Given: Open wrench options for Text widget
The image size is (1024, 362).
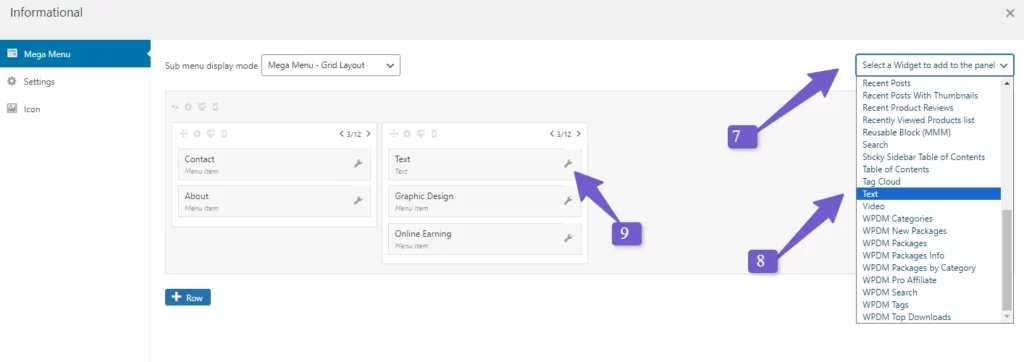Looking at the screenshot, I should point(568,164).
